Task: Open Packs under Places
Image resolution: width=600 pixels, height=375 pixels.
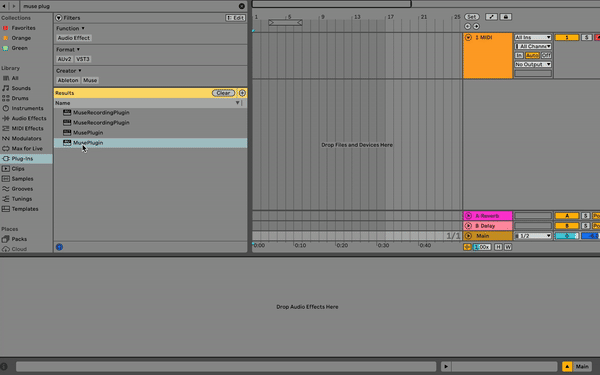Action: click(x=19, y=239)
